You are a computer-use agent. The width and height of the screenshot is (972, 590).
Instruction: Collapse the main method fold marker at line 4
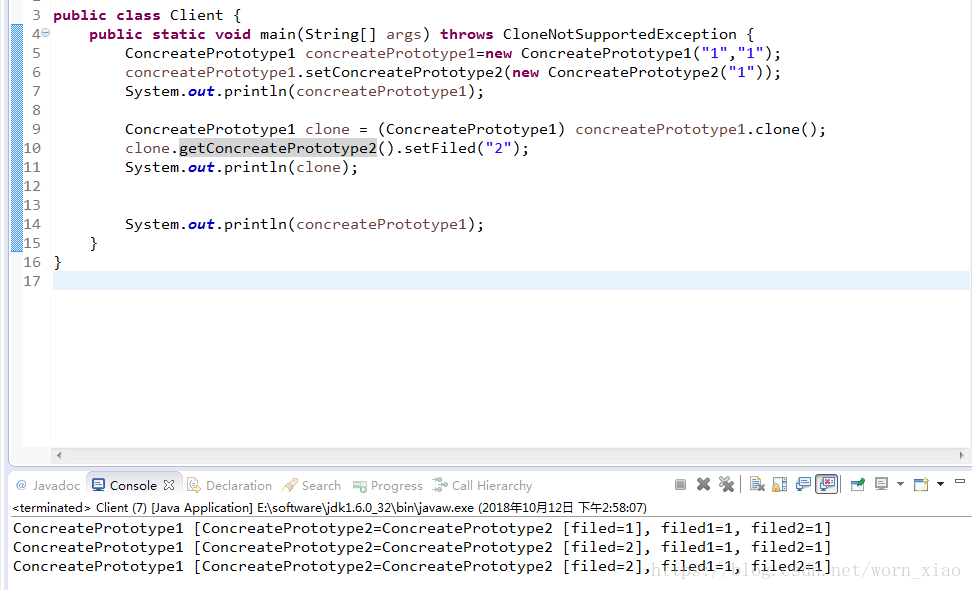pyautogui.click(x=45, y=33)
